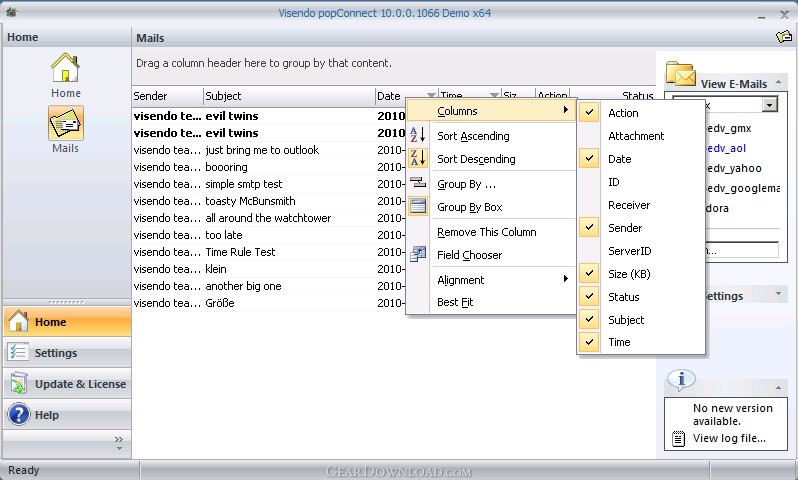Click the Update & License icon

tap(19, 383)
